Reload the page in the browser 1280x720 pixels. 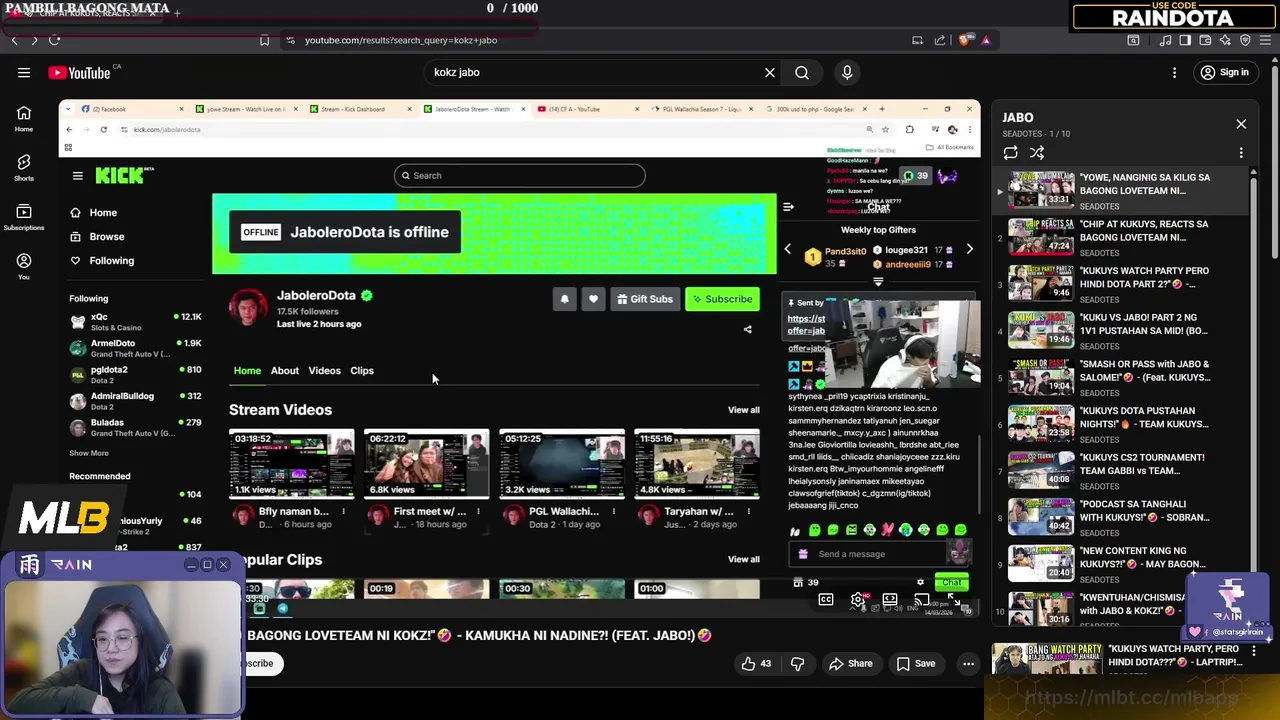(54, 40)
